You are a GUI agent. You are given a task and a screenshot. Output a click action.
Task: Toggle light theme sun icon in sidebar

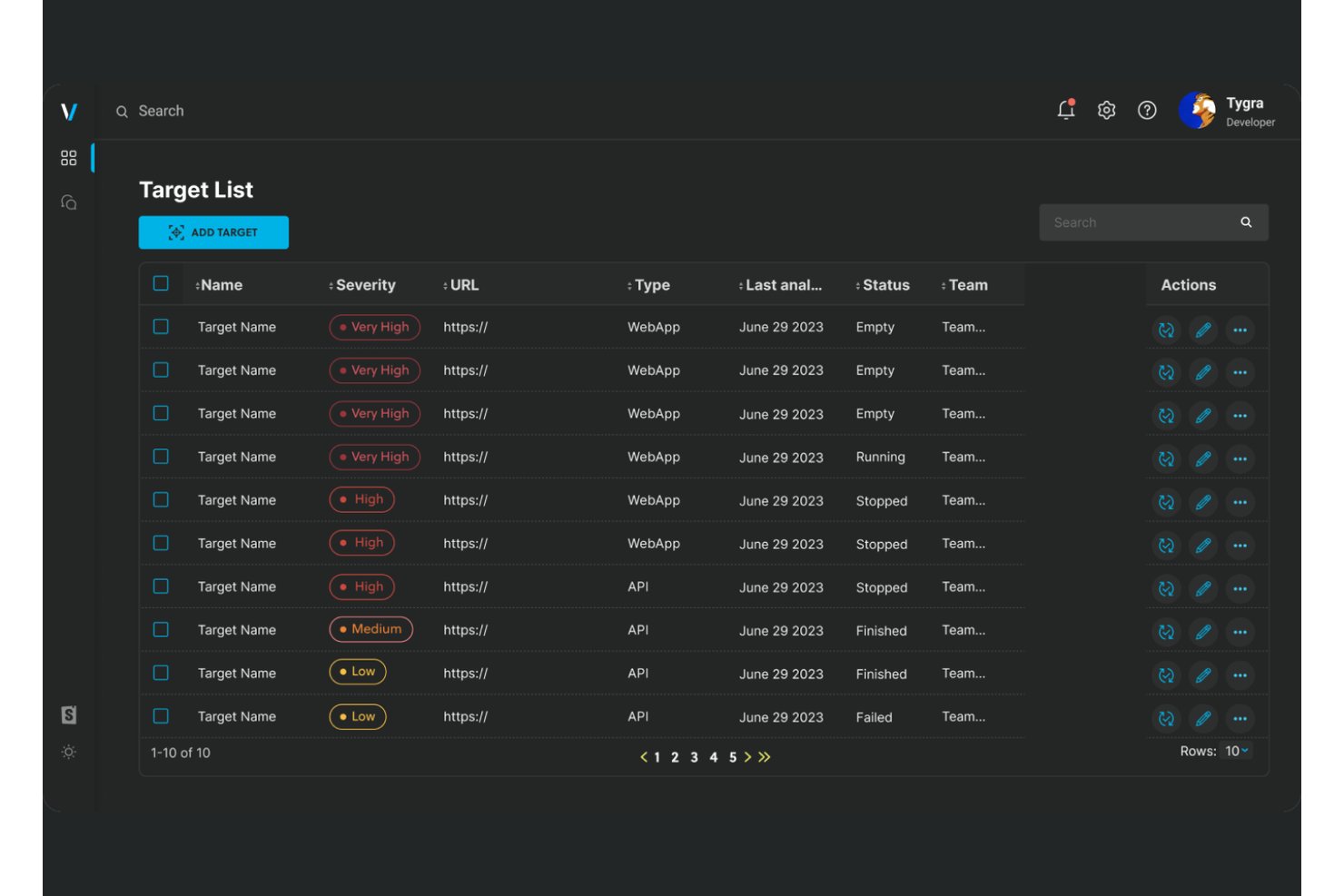click(x=69, y=752)
